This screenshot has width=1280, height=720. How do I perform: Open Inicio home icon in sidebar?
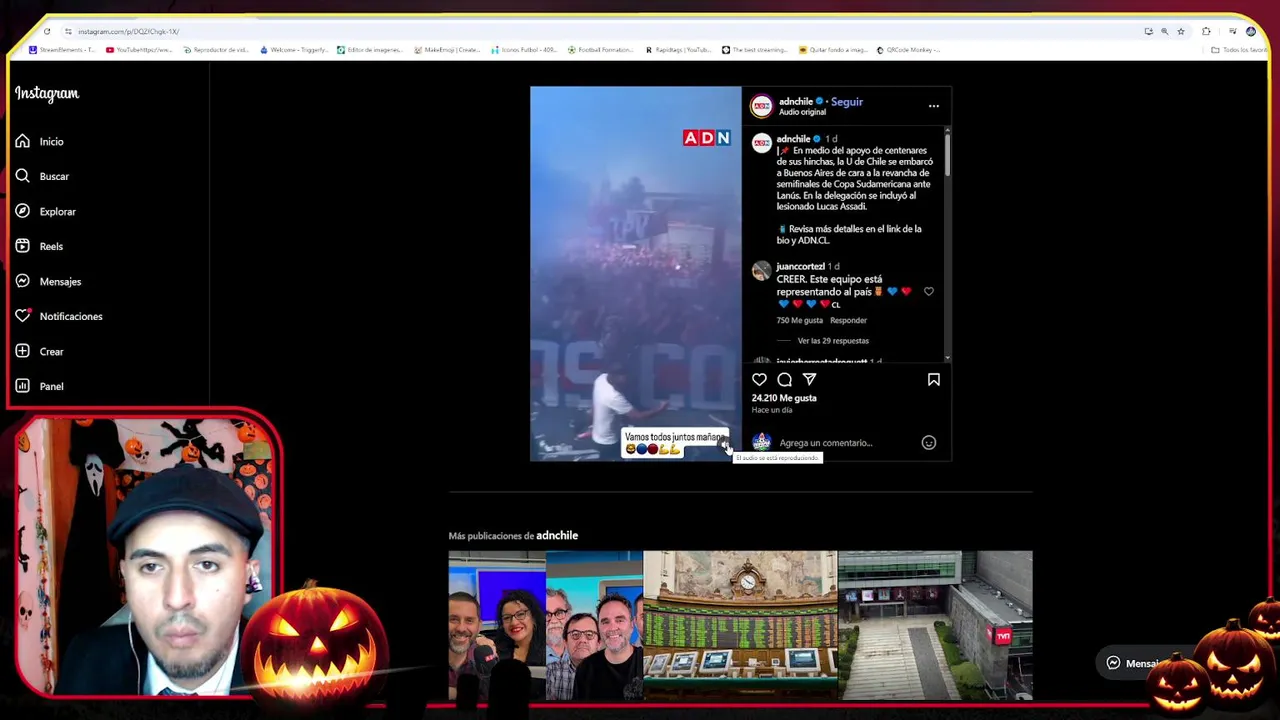[x=39, y=141]
